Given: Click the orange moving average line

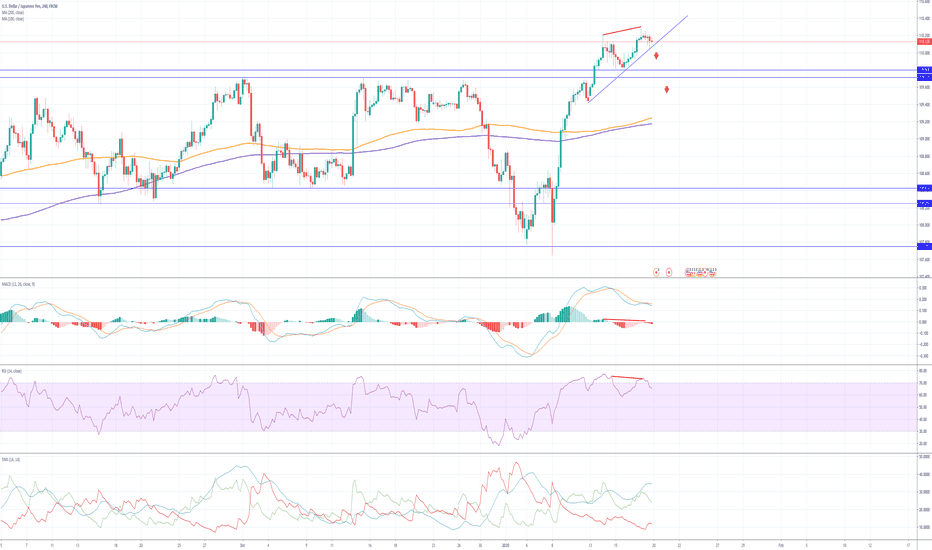Looking at the screenshot, I should tap(300, 147).
